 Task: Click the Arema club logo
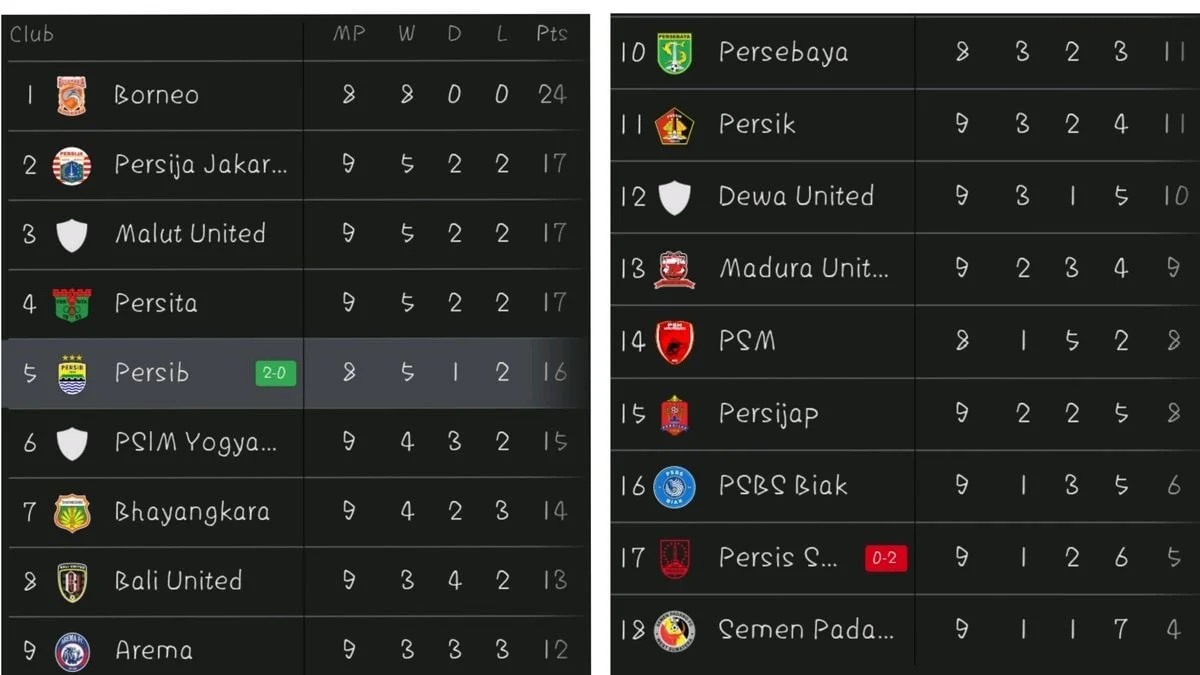71,650
